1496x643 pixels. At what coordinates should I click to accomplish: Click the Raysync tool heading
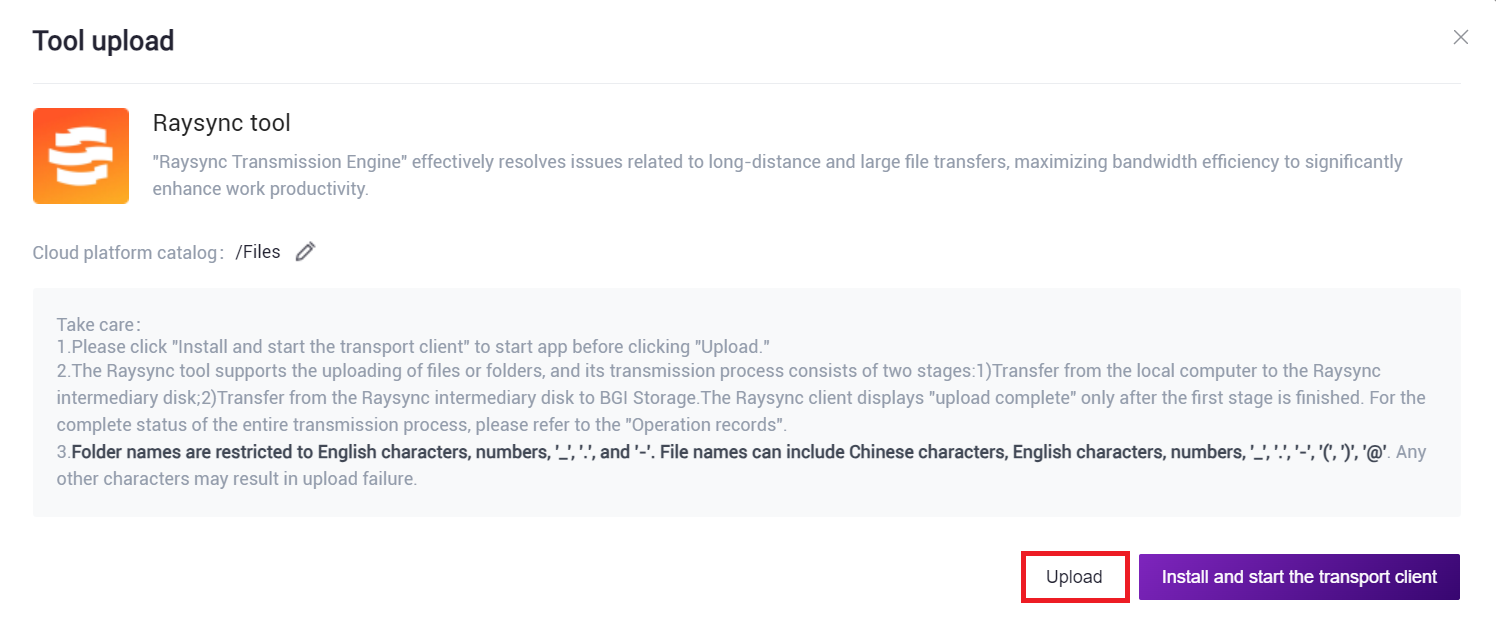(221, 123)
